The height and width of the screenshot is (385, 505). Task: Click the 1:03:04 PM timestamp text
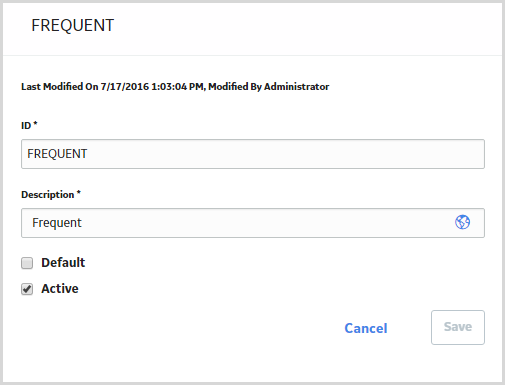point(177,87)
